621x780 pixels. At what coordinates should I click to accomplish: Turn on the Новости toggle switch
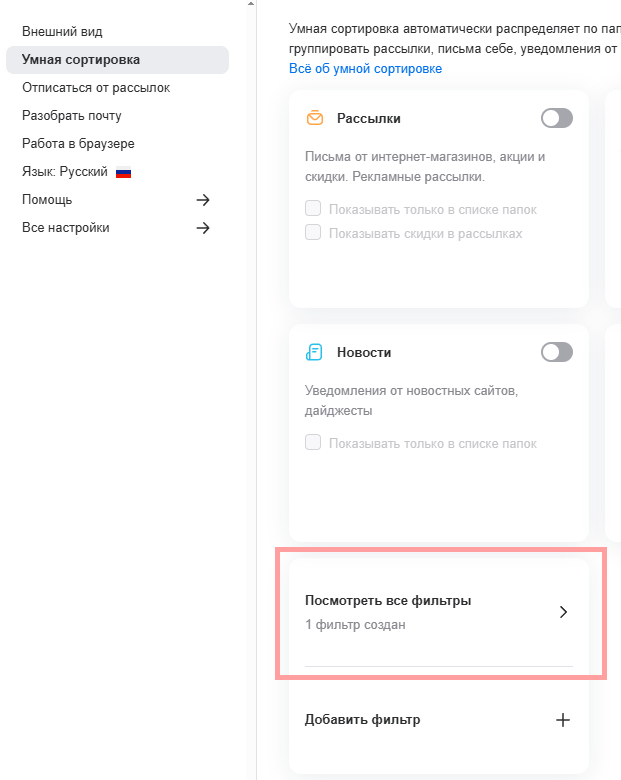[x=557, y=352]
